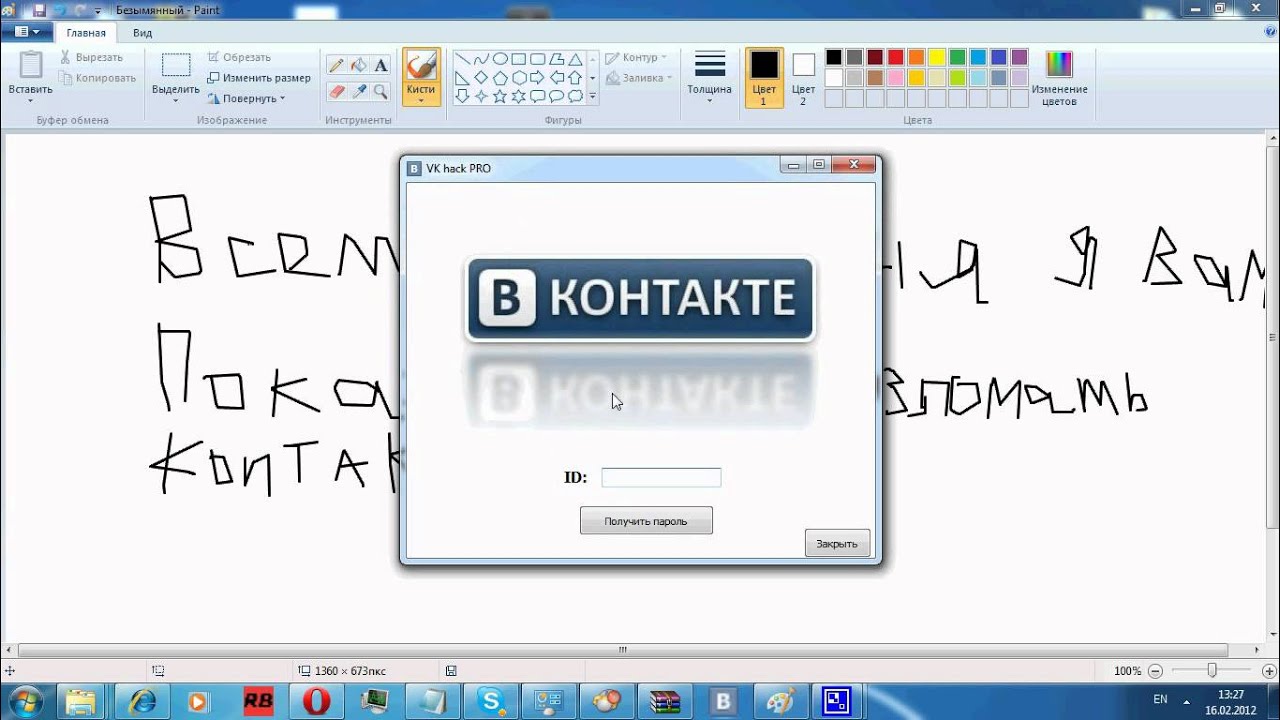This screenshot has width=1280, height=720.
Task: Pick the purple color swatch
Action: [1019, 57]
